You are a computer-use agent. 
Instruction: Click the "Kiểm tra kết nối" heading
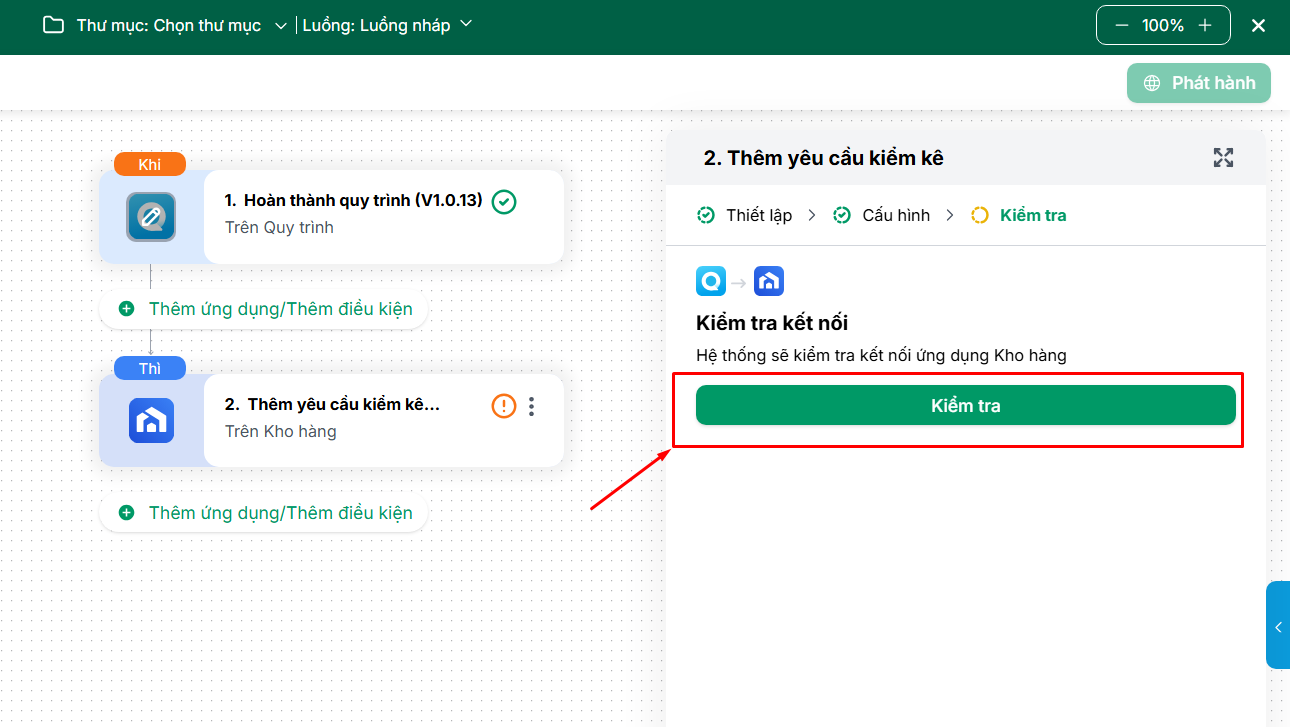click(x=772, y=323)
